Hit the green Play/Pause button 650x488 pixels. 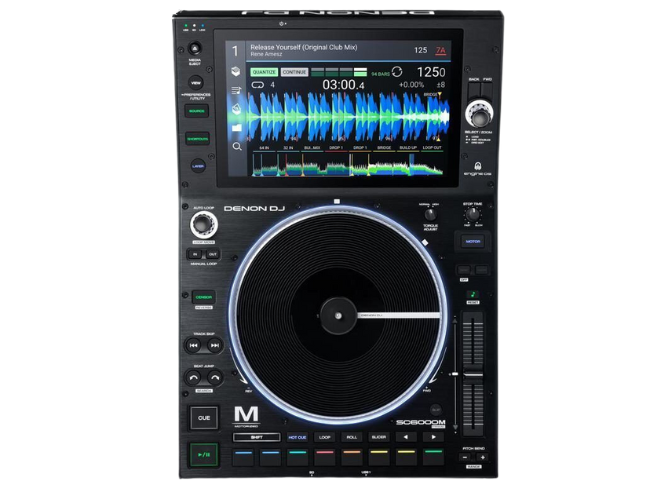pyautogui.click(x=204, y=455)
